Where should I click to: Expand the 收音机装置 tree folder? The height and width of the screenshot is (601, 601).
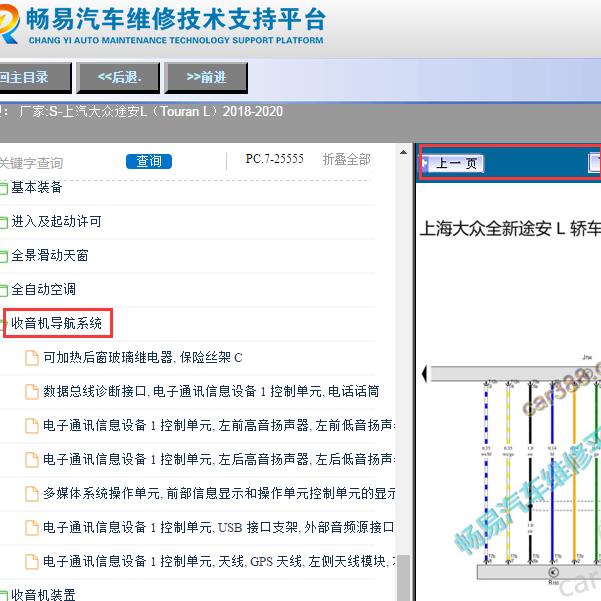pyautogui.click(x=43, y=594)
